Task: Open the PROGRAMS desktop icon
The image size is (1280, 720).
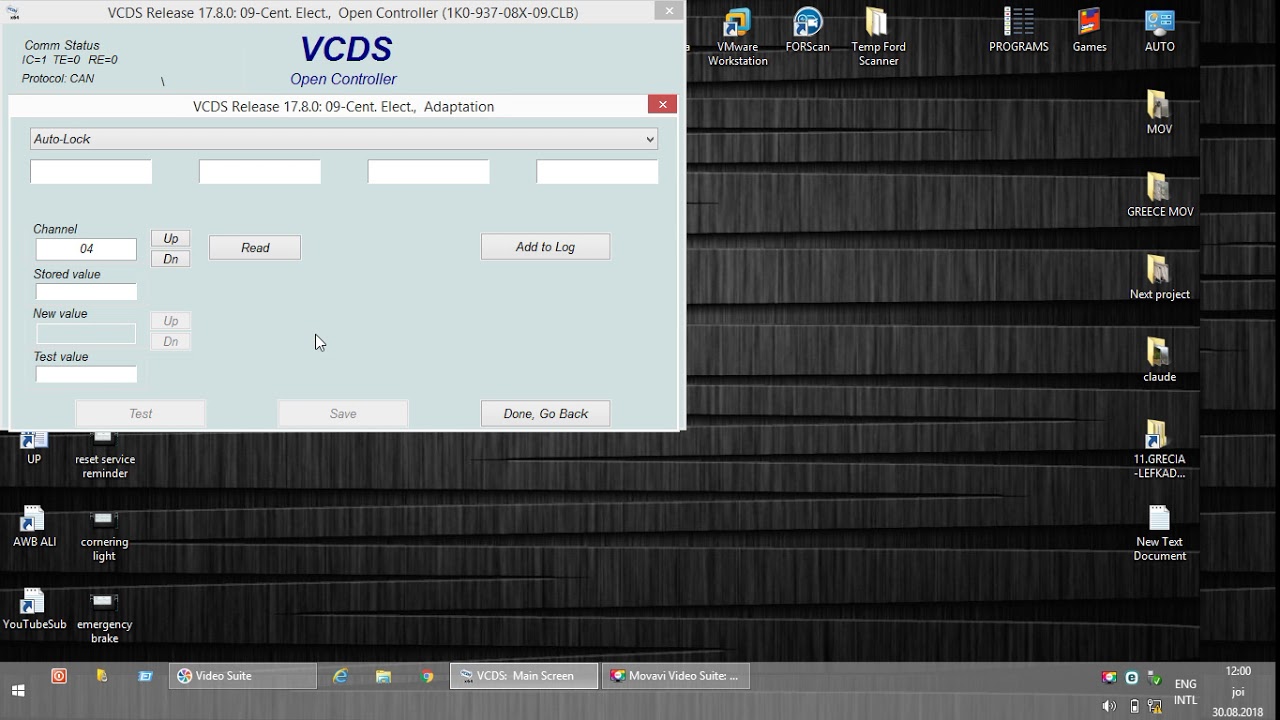Action: click(1019, 31)
